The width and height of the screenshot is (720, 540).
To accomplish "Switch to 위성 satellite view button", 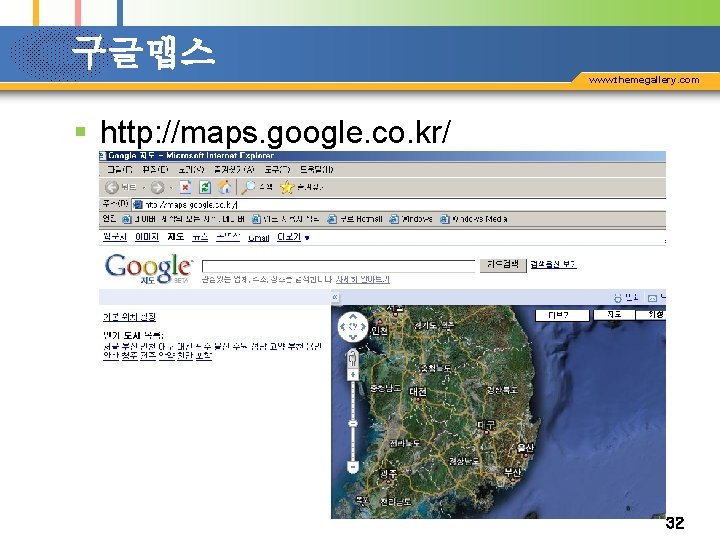I will [651, 315].
